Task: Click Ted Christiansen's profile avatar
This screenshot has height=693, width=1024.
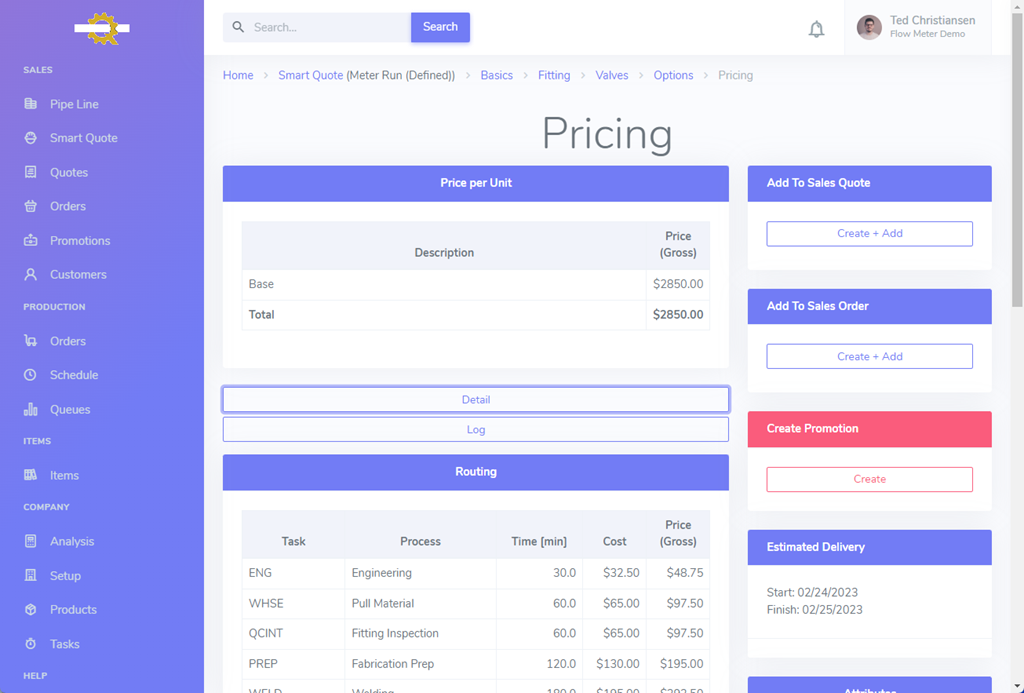Action: [x=869, y=27]
